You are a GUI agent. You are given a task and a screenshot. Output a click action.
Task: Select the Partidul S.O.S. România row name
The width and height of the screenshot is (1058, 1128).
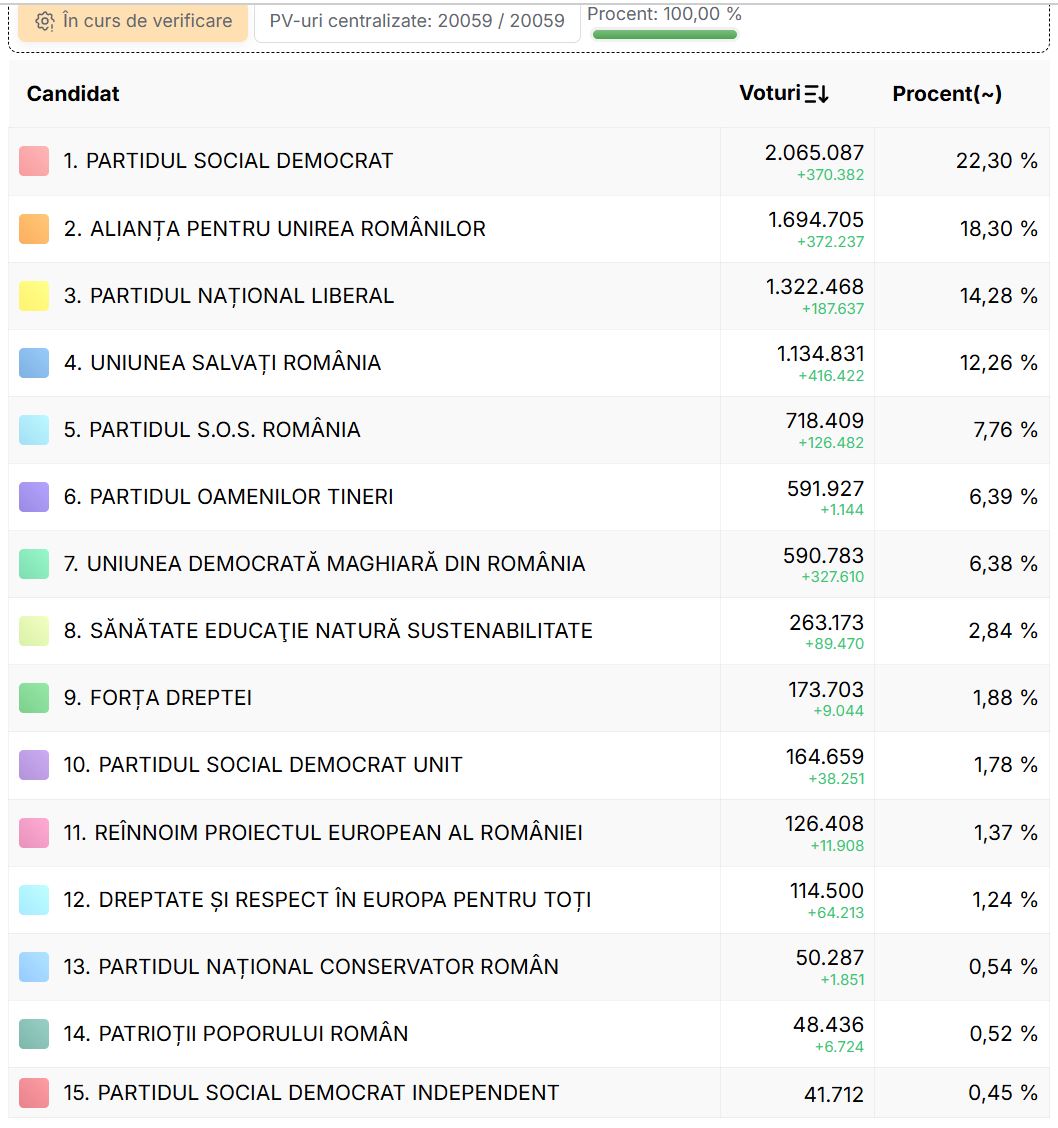224,430
